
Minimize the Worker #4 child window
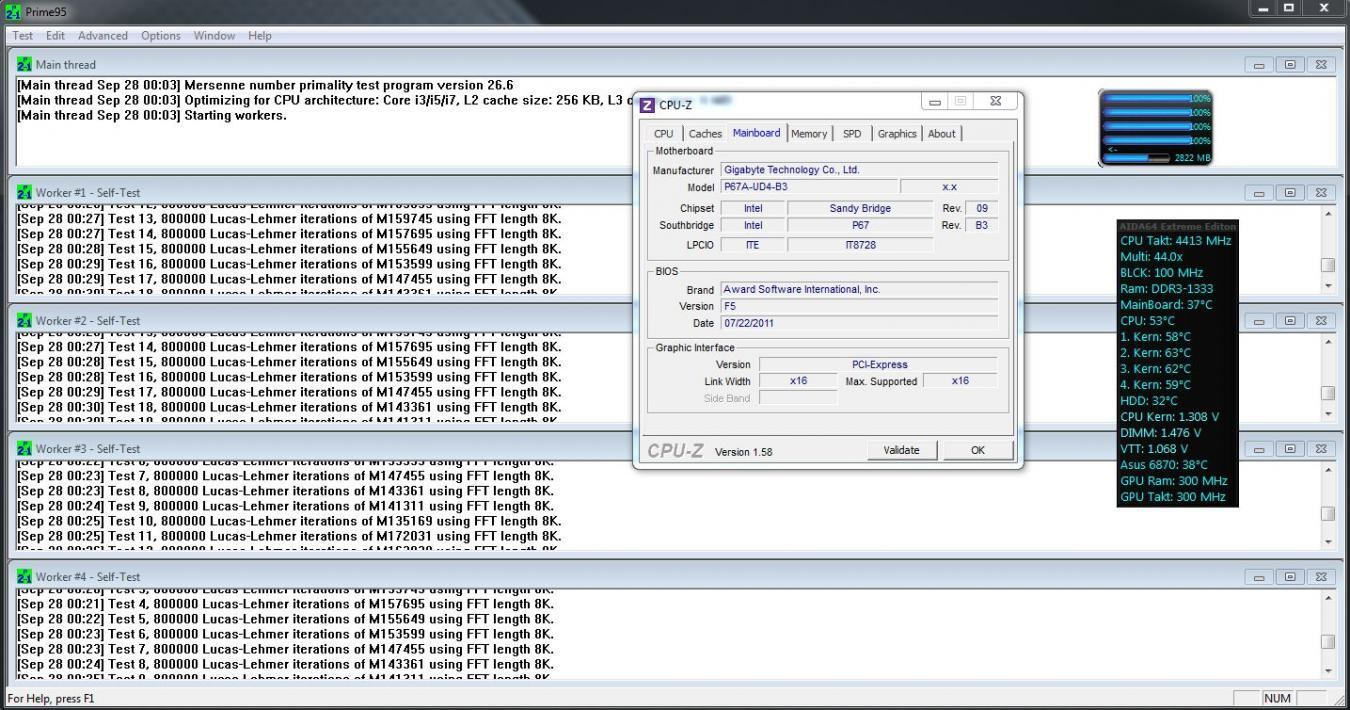tap(1258, 577)
